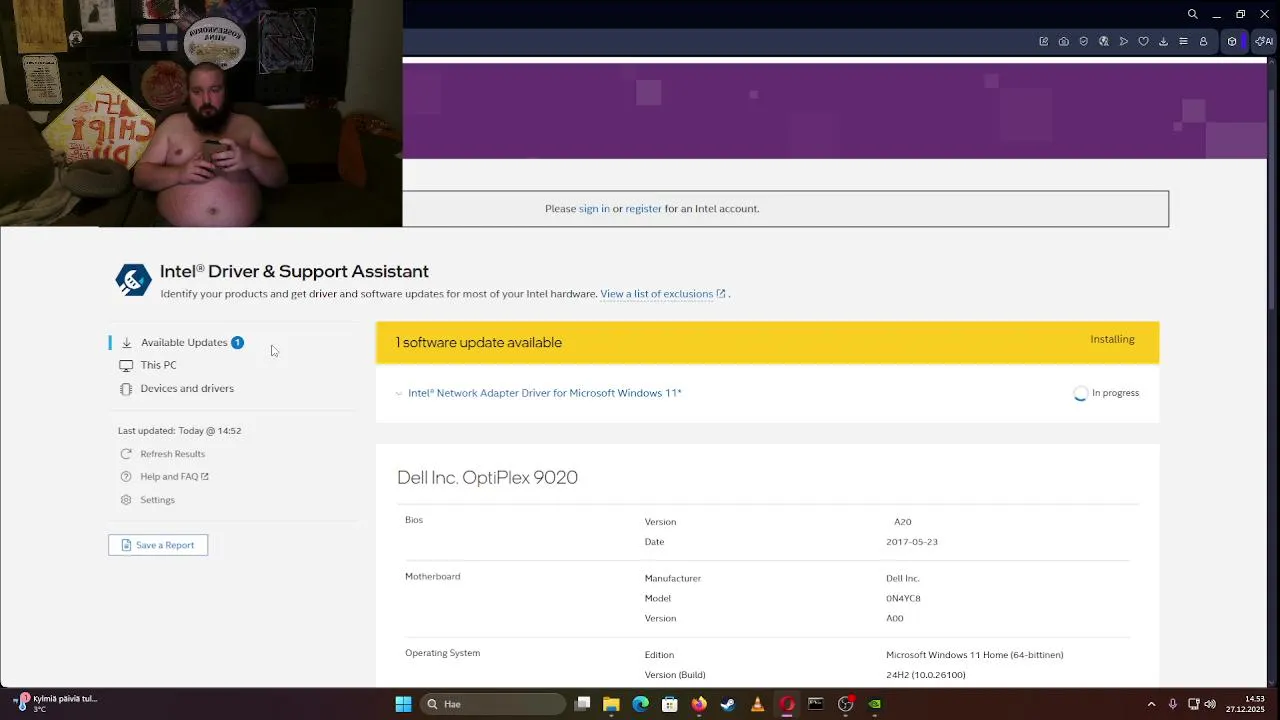Screen dimensions: 1280x720
Task: Open the weather widget on the taskbar
Action: (x=56, y=703)
